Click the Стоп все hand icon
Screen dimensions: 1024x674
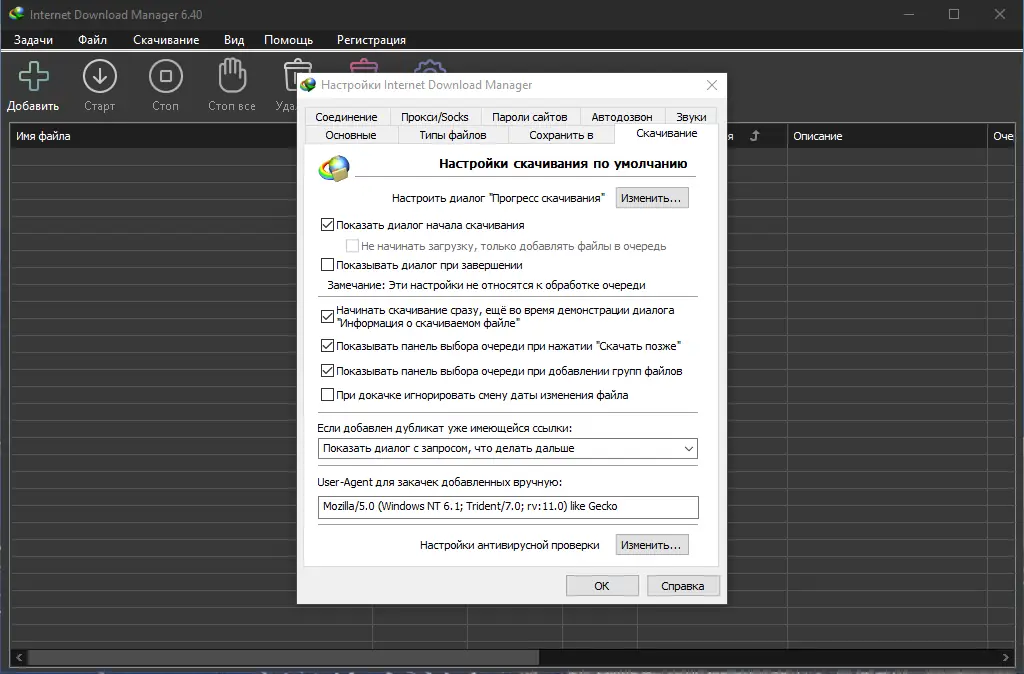coord(232,76)
